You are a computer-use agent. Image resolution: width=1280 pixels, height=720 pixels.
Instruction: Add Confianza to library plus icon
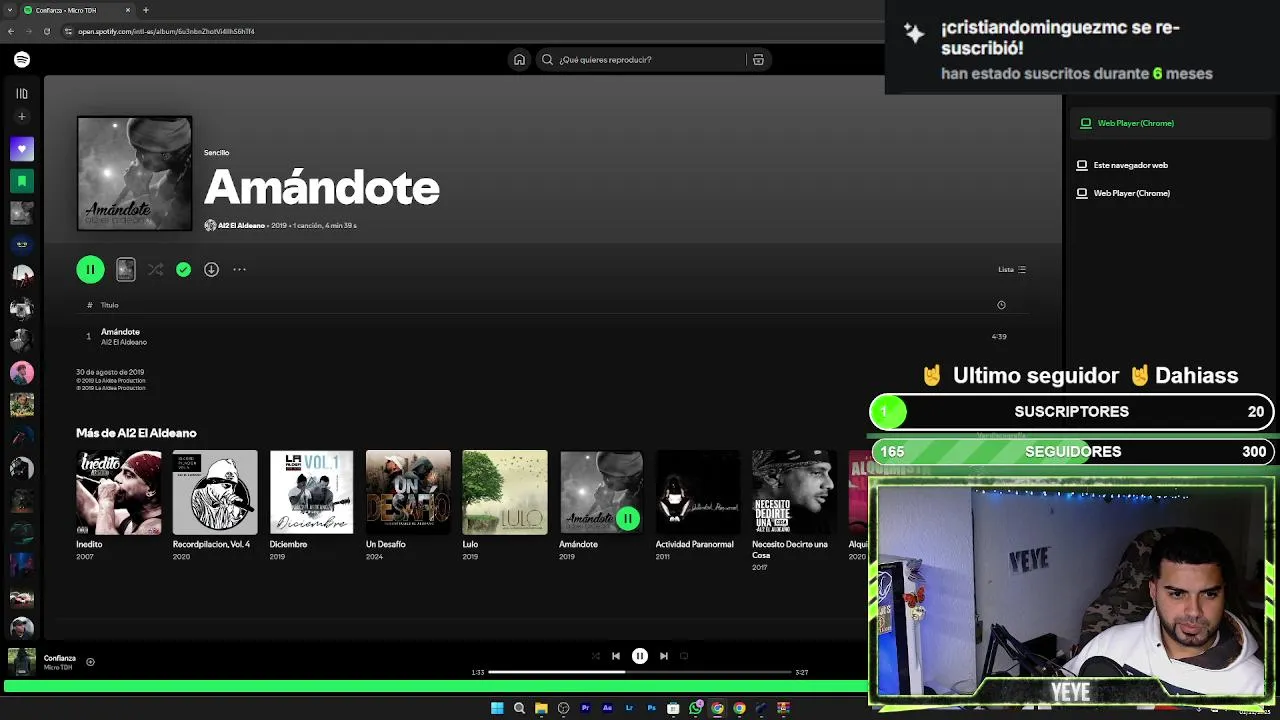click(x=90, y=661)
